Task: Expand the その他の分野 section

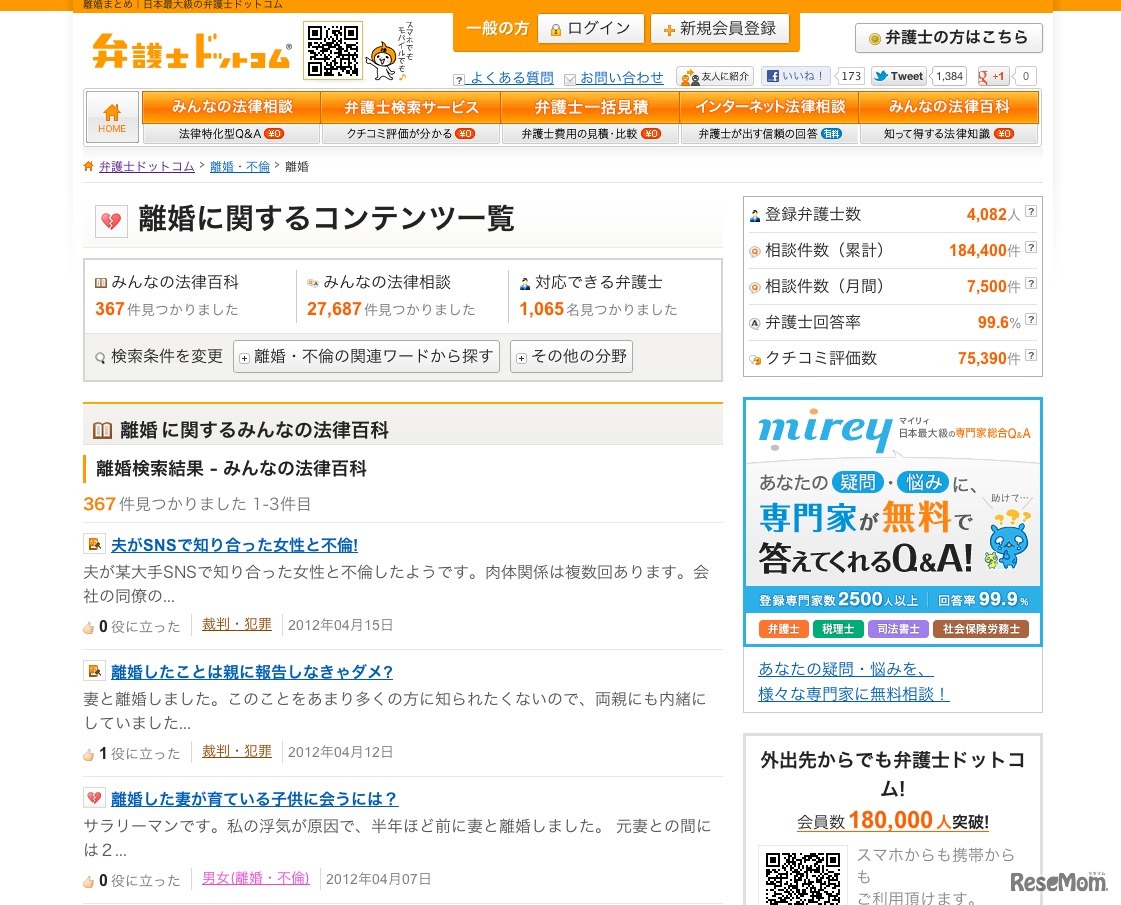Action: pos(571,357)
